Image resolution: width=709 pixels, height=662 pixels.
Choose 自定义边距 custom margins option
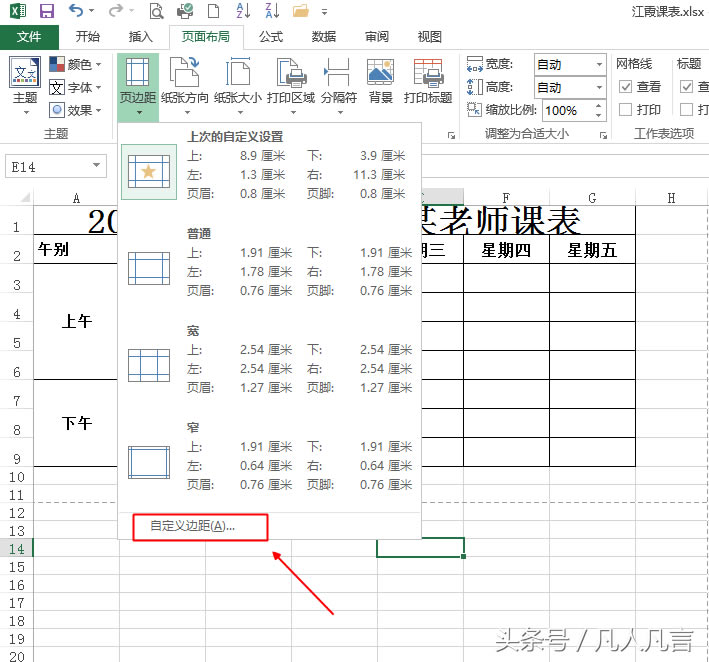[193, 526]
